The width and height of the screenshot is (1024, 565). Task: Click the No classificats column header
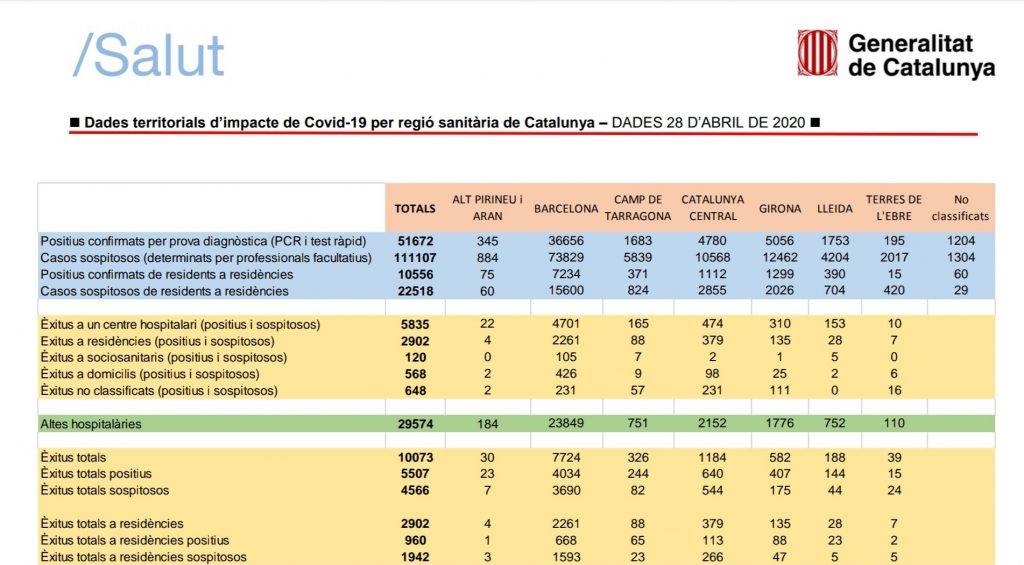pyautogui.click(x=961, y=208)
